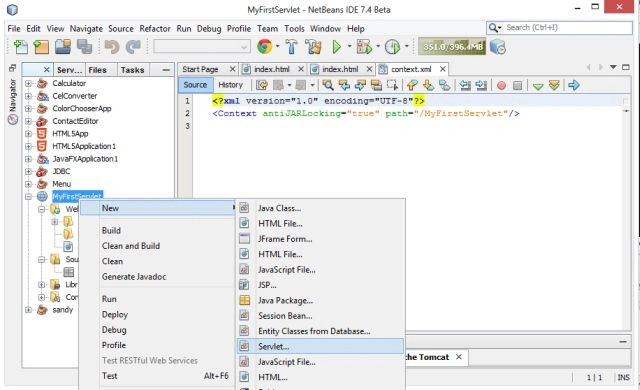
Task: Click the Profile Project clock icon
Action: point(392,47)
